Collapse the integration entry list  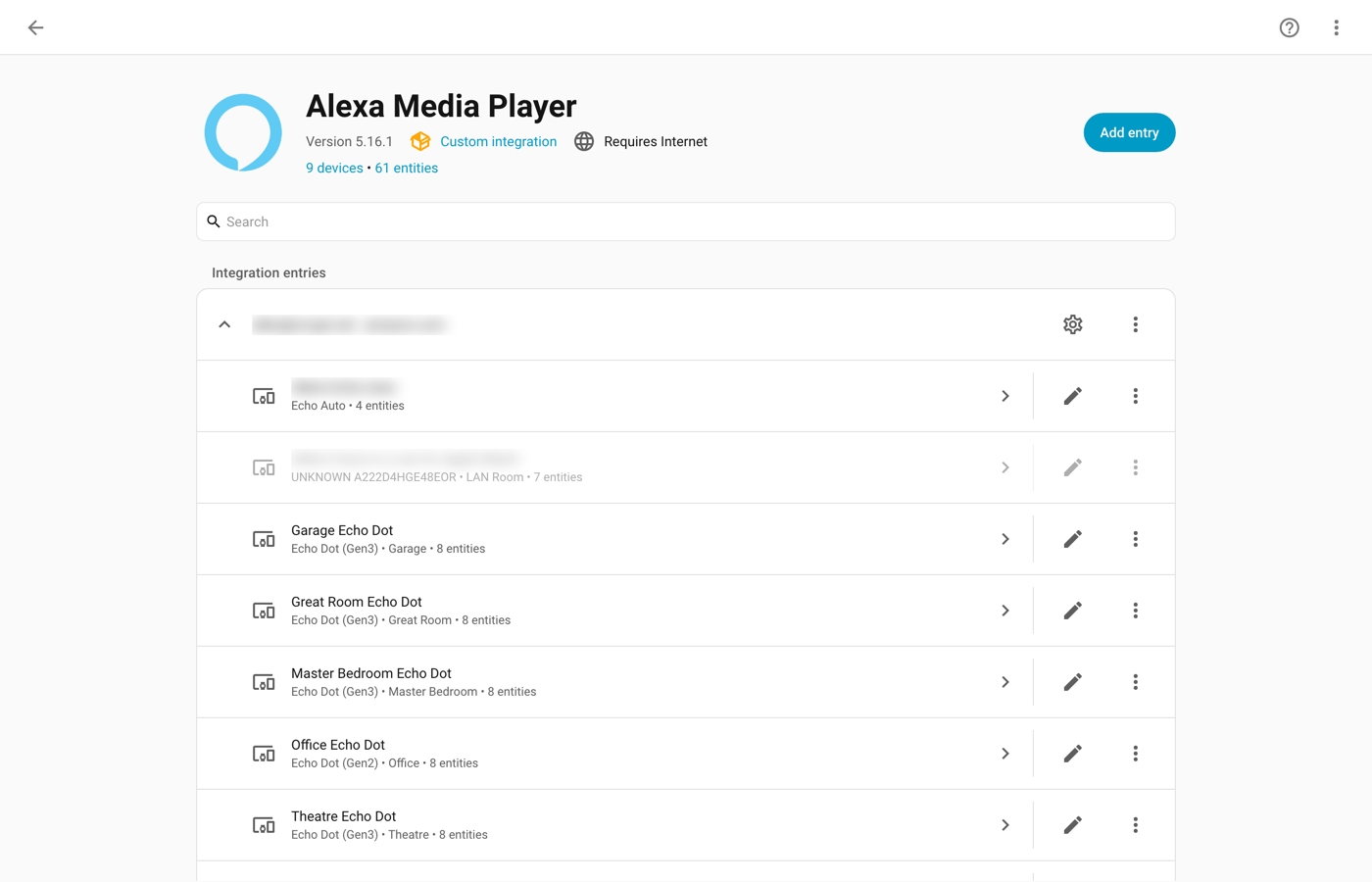tap(224, 324)
